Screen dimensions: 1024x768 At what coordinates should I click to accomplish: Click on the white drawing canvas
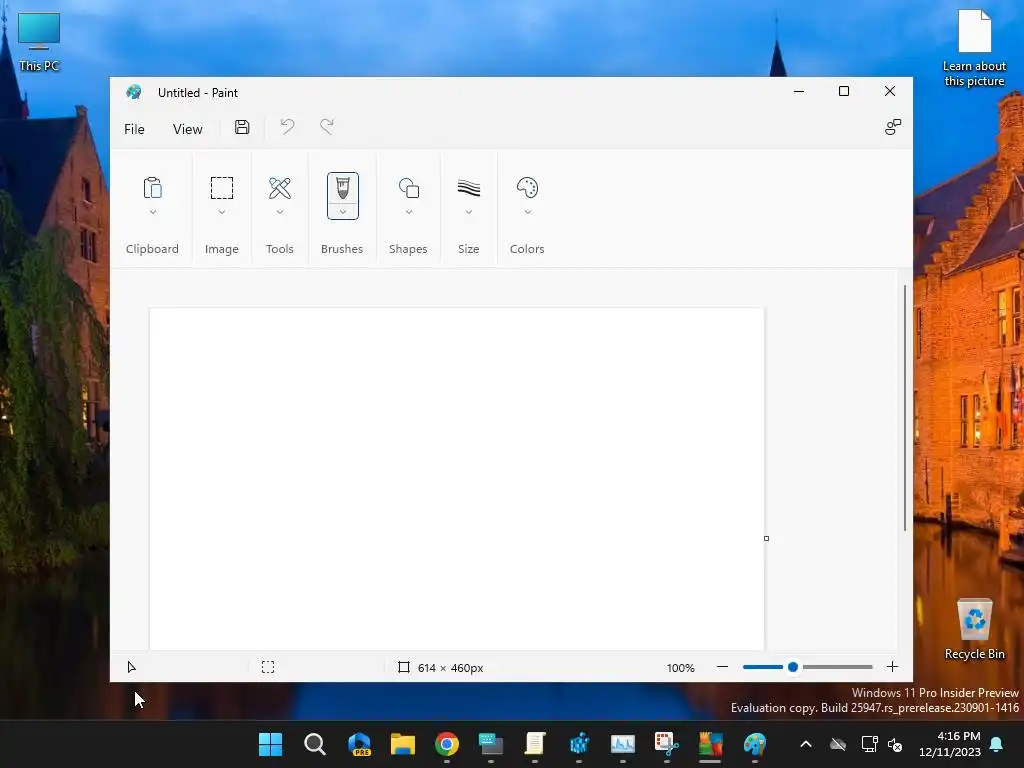pos(456,479)
